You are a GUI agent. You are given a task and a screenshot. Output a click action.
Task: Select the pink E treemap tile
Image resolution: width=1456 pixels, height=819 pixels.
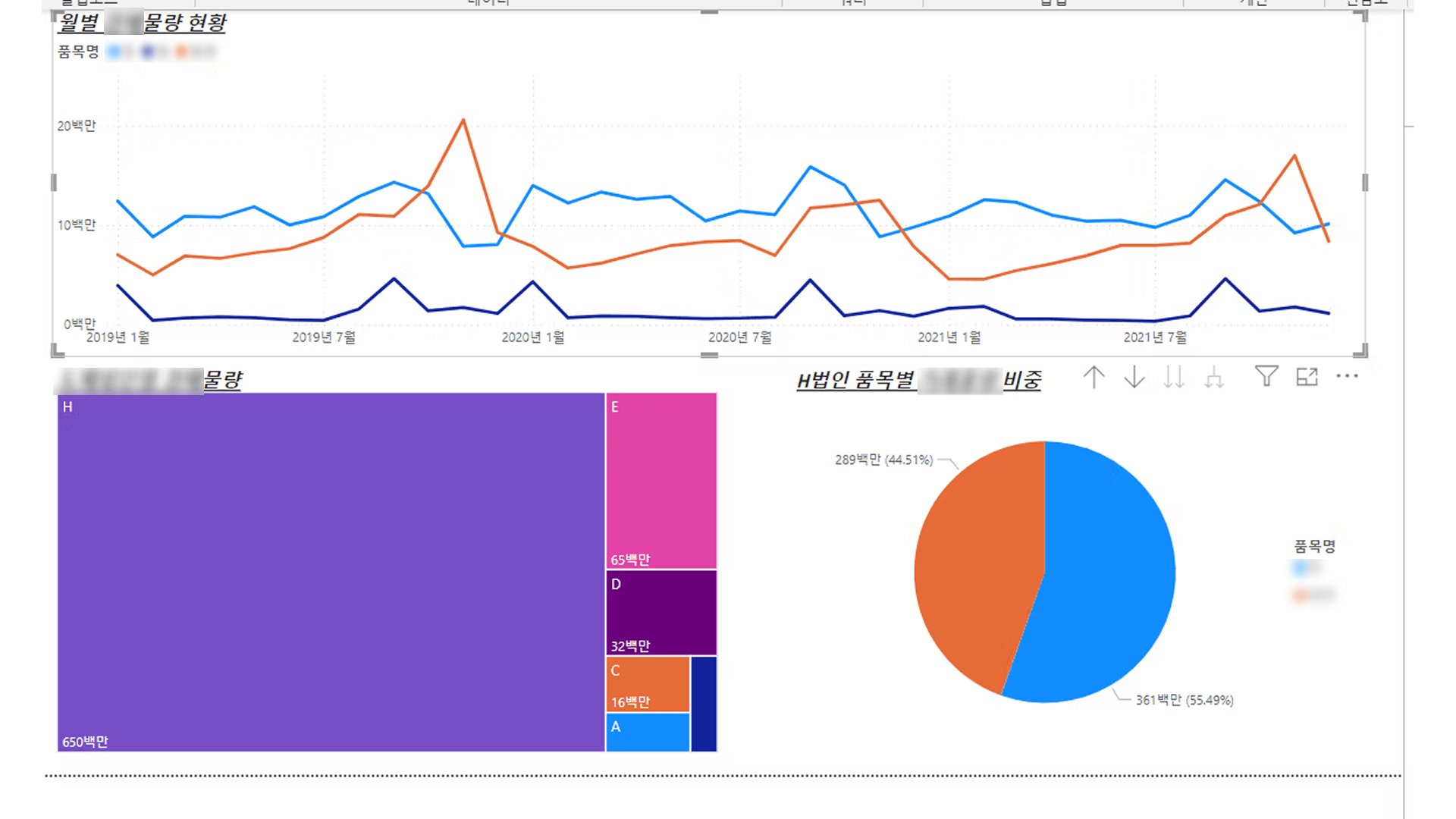click(661, 480)
